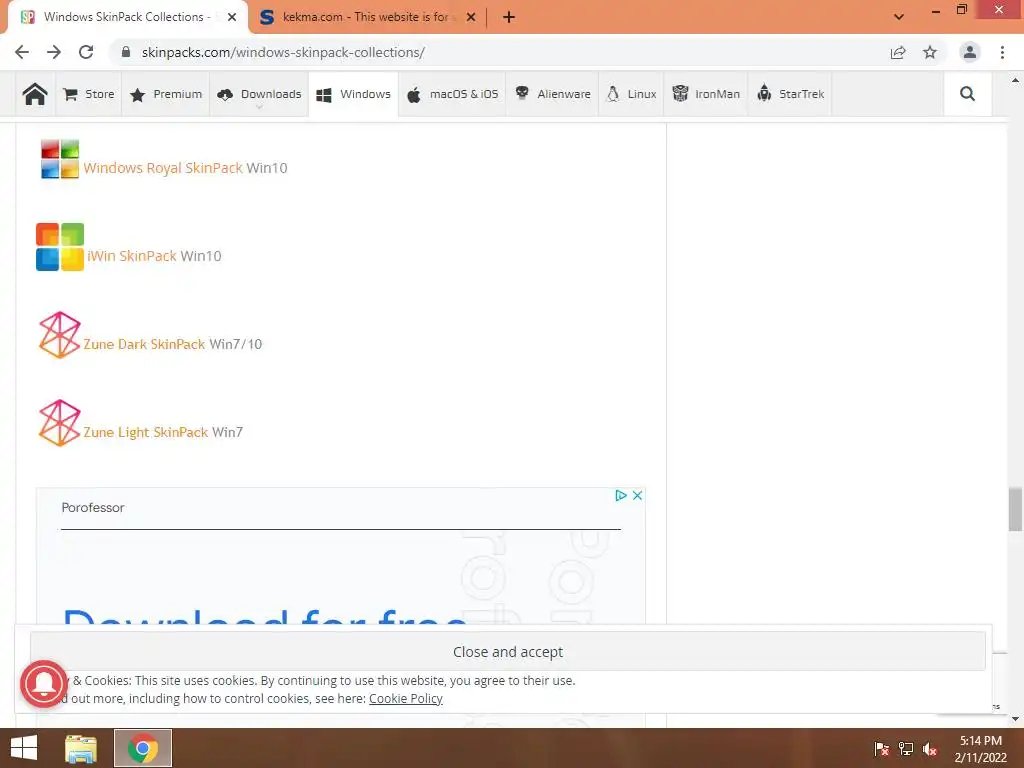Click the site search magnifier icon
Screen dimensions: 1024x768
(967, 94)
